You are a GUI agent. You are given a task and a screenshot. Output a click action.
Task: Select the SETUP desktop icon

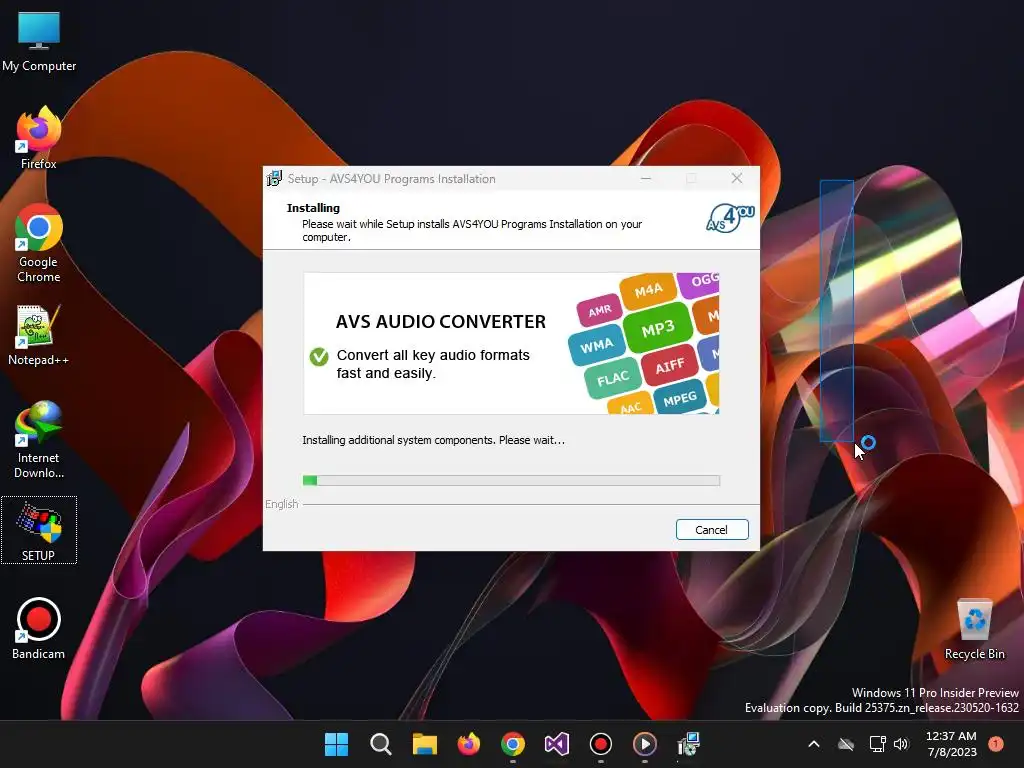pos(39,530)
